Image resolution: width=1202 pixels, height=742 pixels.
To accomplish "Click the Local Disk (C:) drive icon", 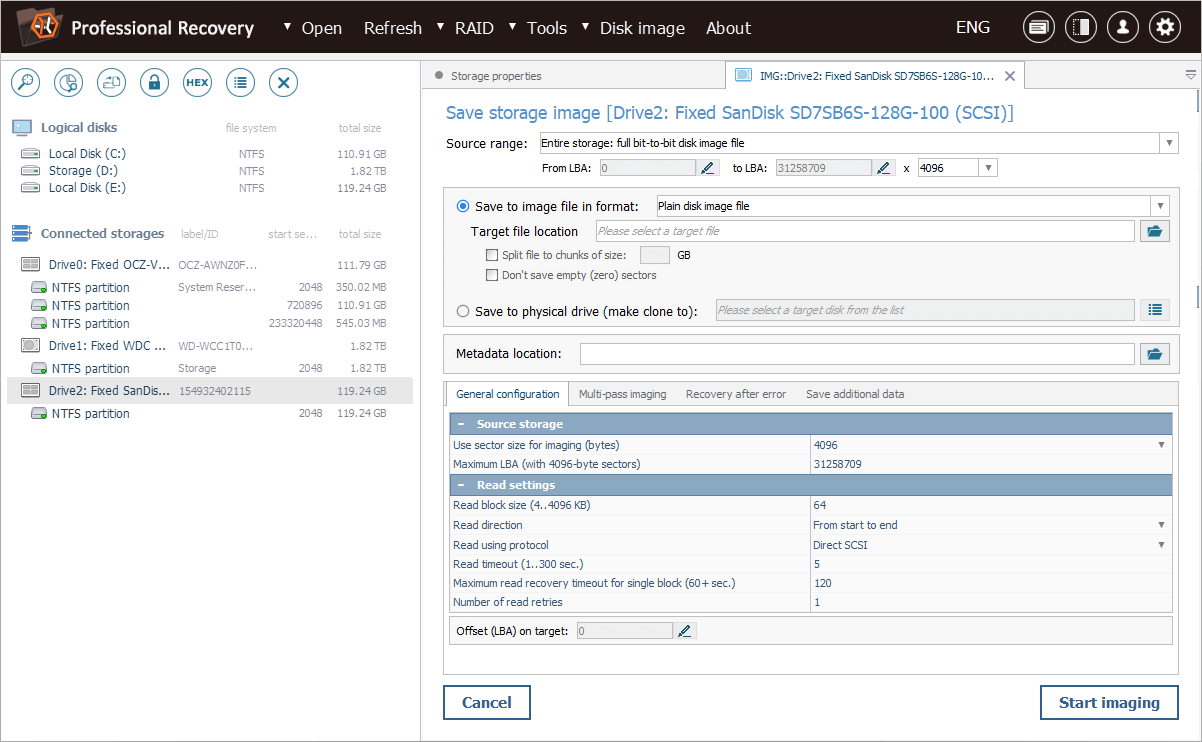I will [x=31, y=154].
